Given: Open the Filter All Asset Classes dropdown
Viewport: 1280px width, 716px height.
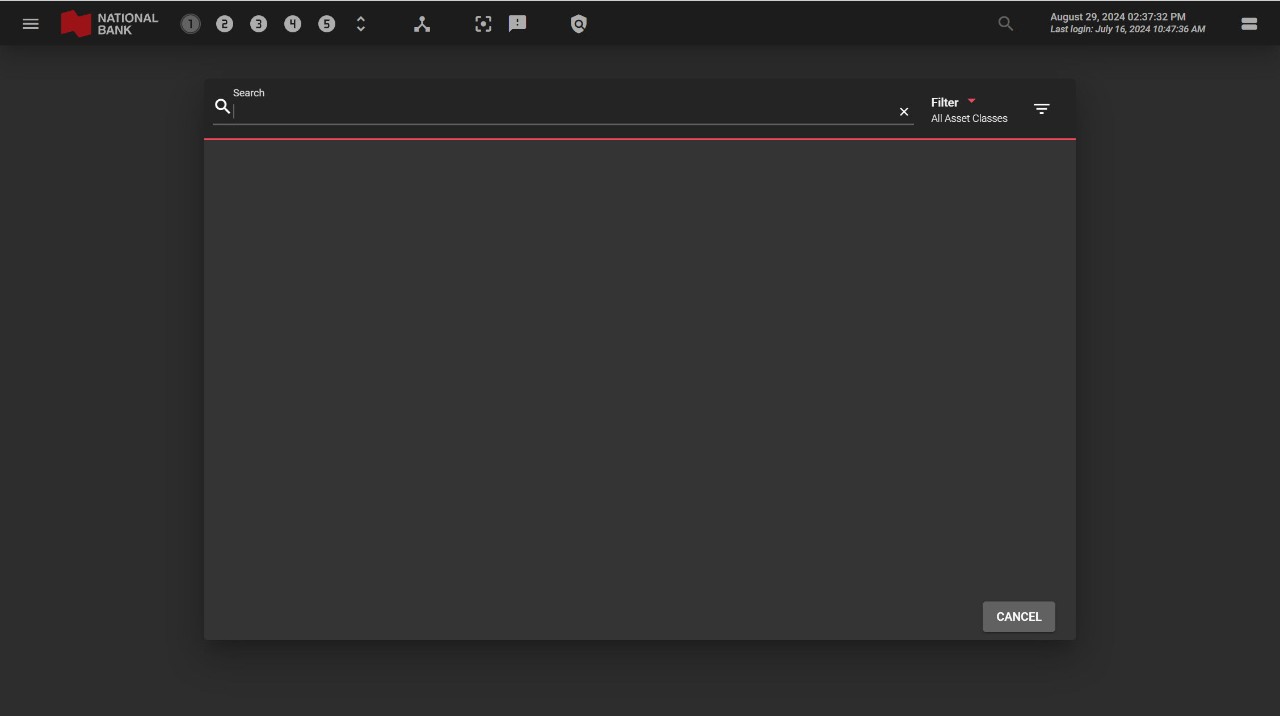Looking at the screenshot, I should [969, 110].
